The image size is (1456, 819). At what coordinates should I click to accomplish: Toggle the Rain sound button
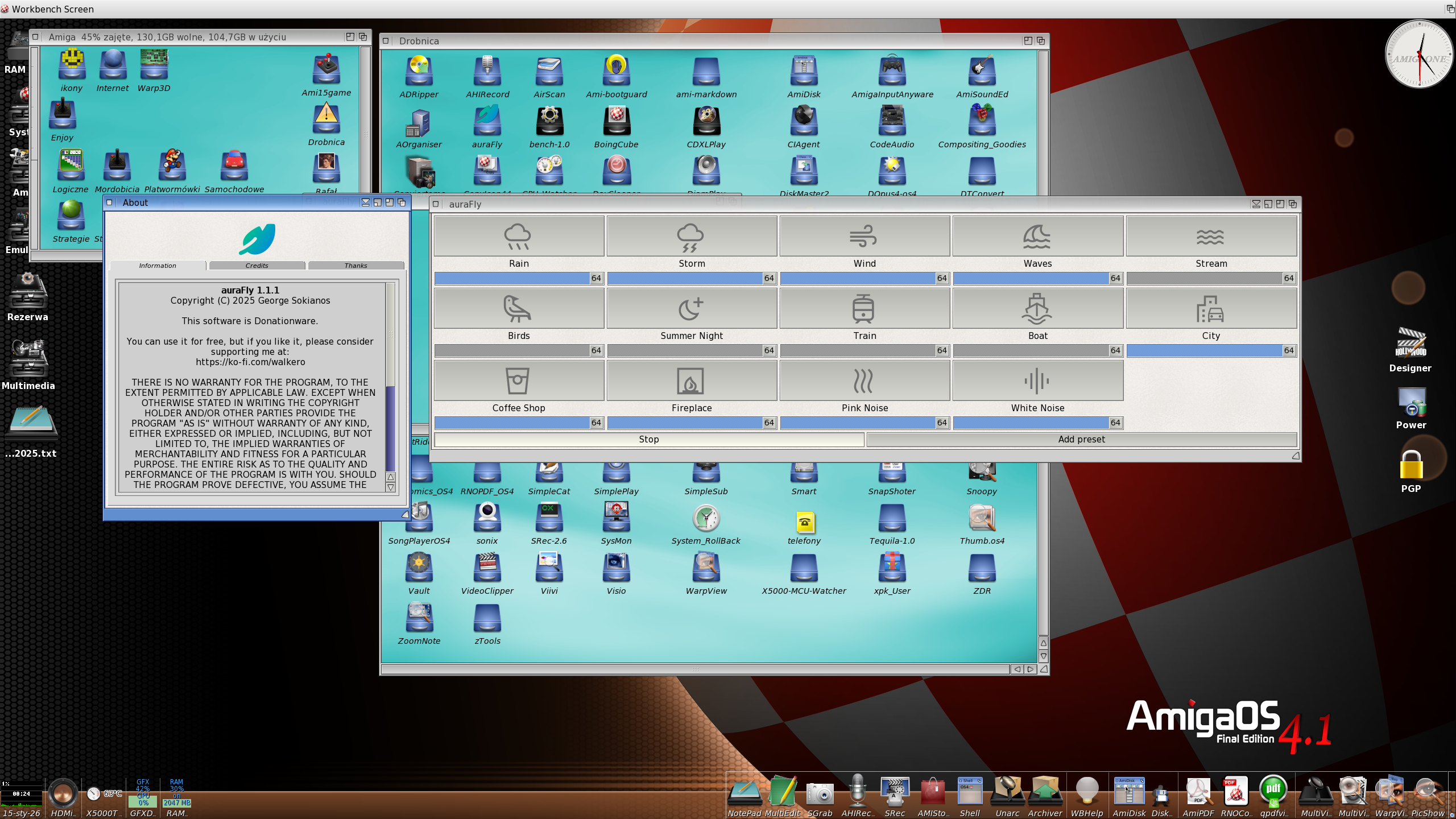pyautogui.click(x=518, y=236)
